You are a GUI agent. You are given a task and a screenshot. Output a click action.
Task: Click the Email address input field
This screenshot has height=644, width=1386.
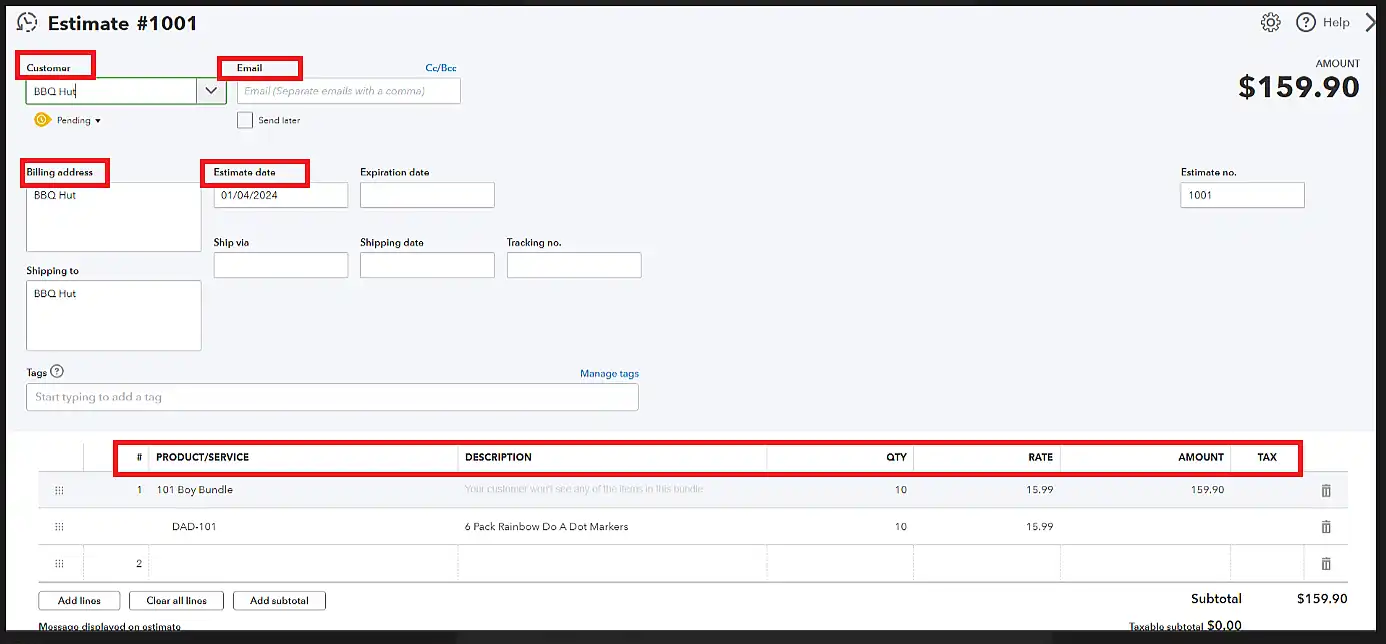[349, 91]
